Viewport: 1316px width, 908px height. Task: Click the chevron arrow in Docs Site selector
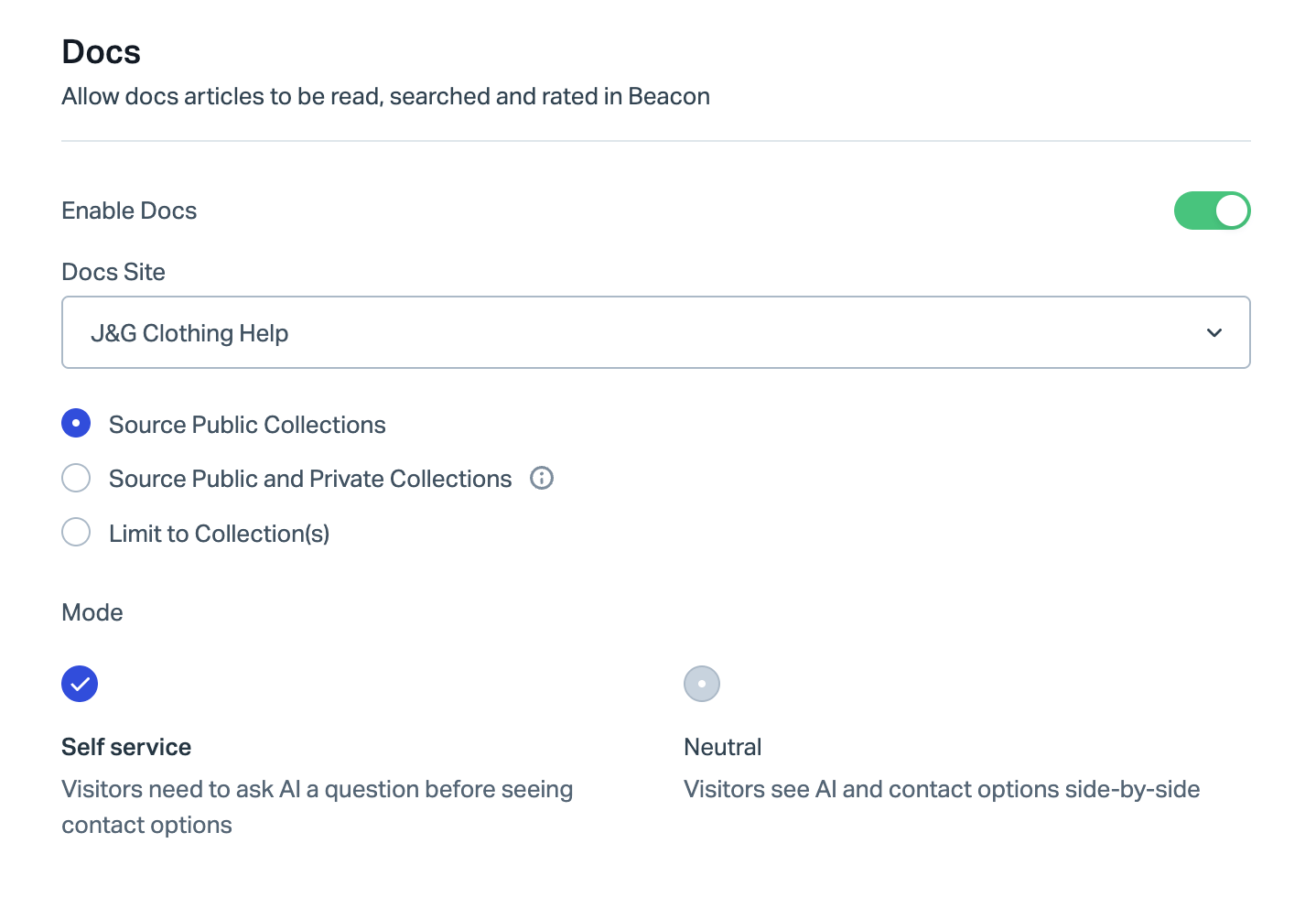pos(1214,333)
